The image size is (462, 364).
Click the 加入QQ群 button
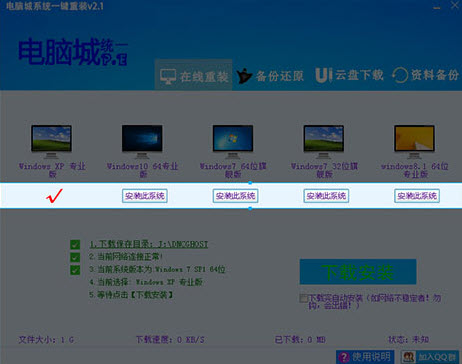[x=430, y=357]
